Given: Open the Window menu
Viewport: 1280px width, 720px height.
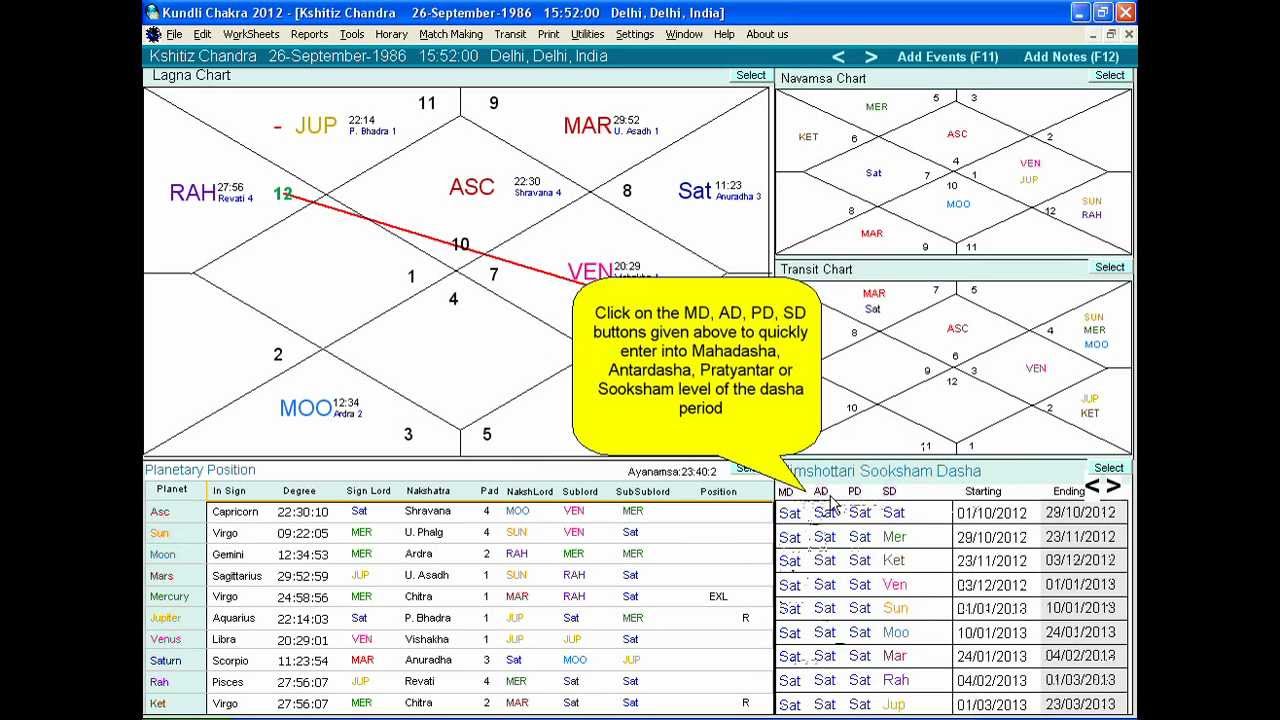Looking at the screenshot, I should tap(684, 34).
